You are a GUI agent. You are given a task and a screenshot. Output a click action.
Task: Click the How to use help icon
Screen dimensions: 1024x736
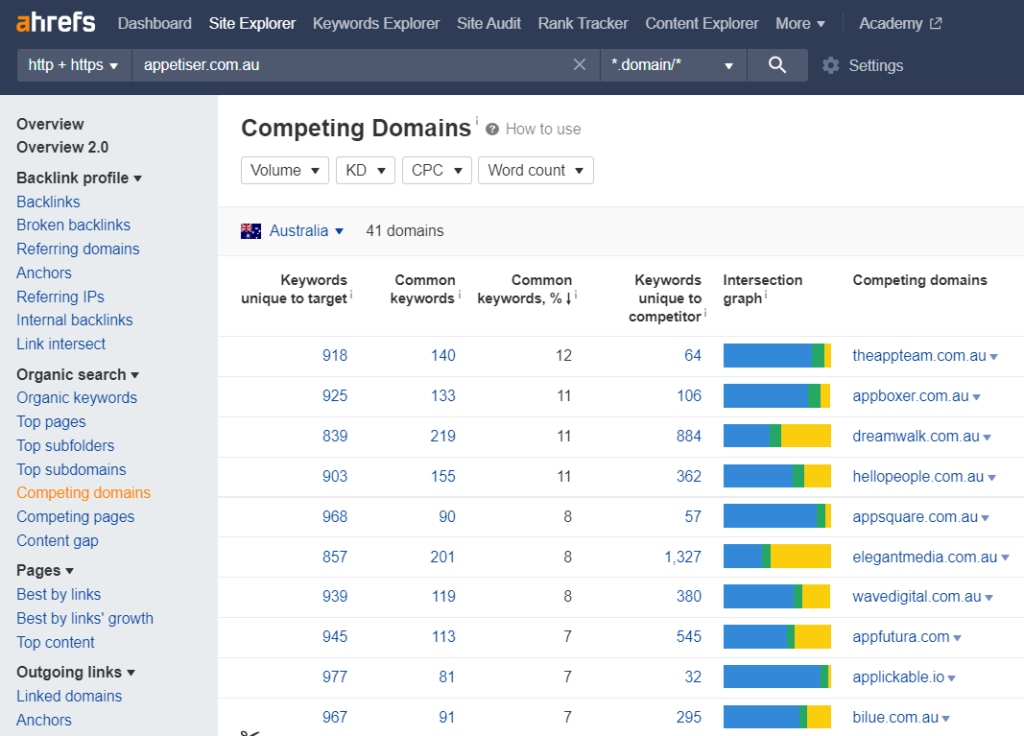click(x=492, y=129)
